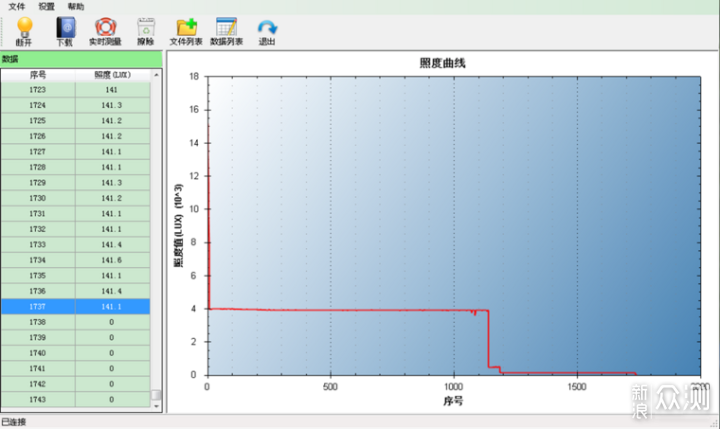This screenshot has height=429, width=720.
Task: Select row with 序号 1734
Action: point(75,260)
